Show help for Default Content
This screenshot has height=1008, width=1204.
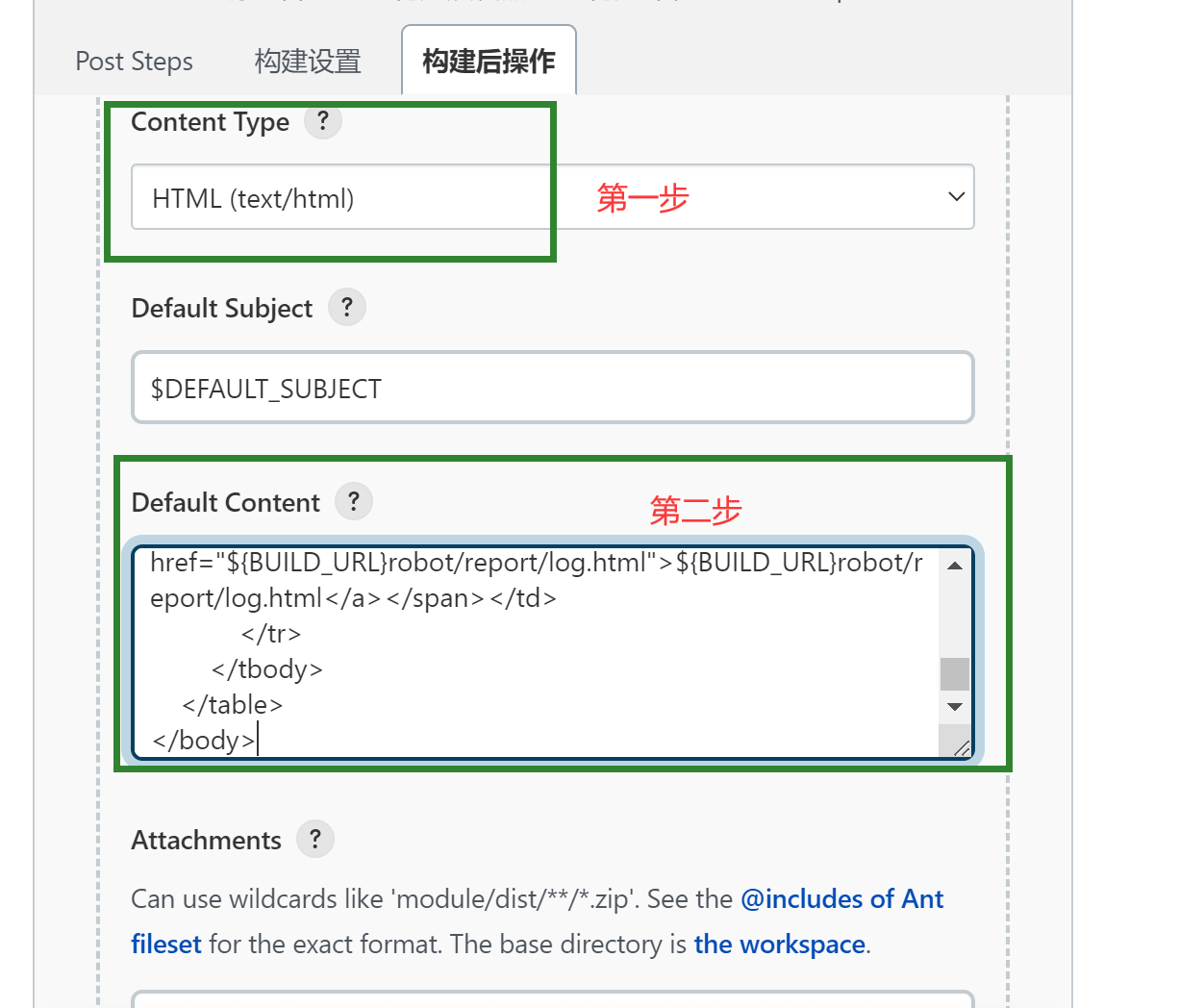coord(354,501)
